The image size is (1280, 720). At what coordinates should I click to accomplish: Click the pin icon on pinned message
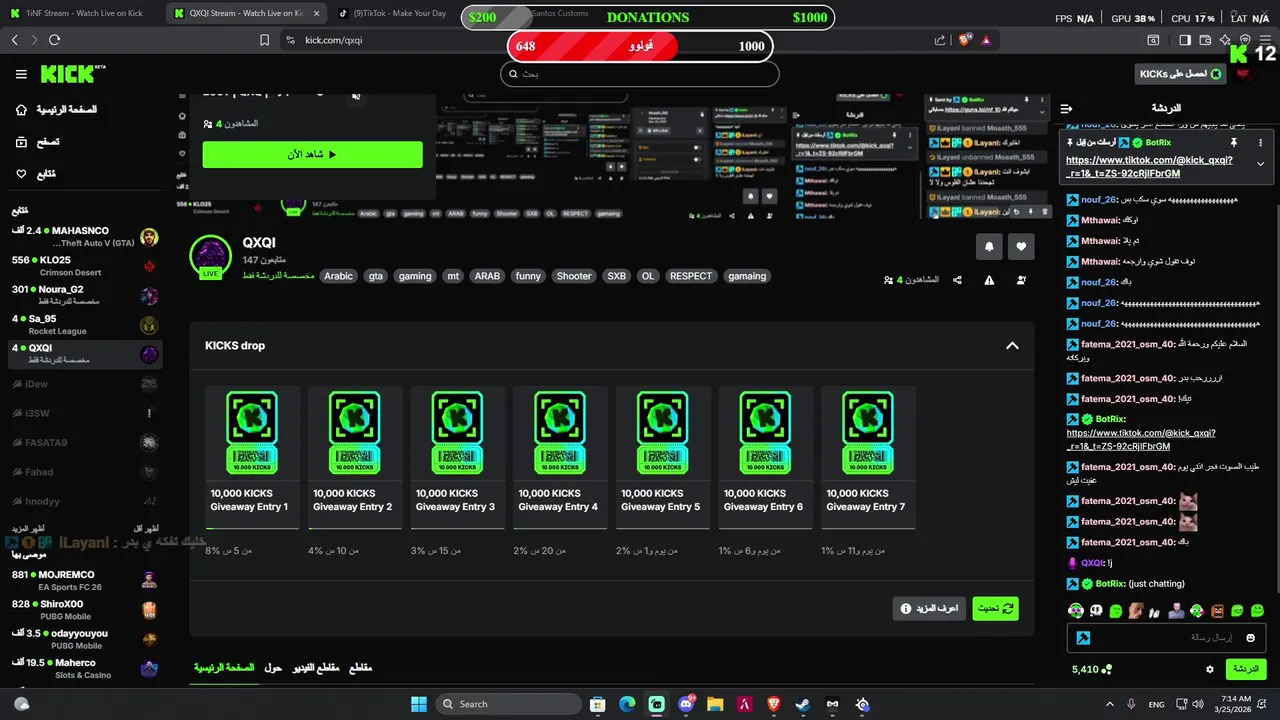click(x=1233, y=143)
